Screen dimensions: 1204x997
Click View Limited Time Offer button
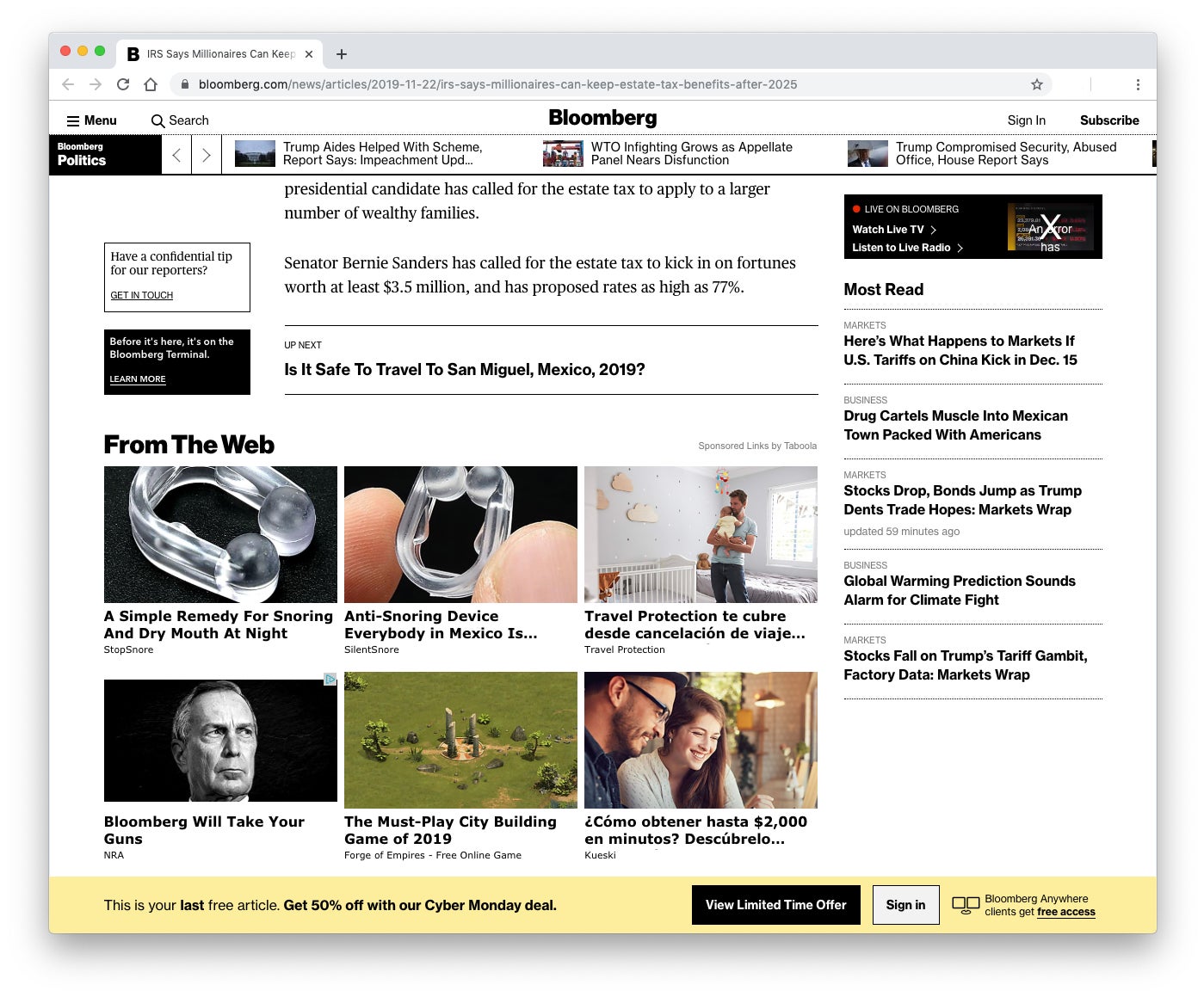(776, 905)
